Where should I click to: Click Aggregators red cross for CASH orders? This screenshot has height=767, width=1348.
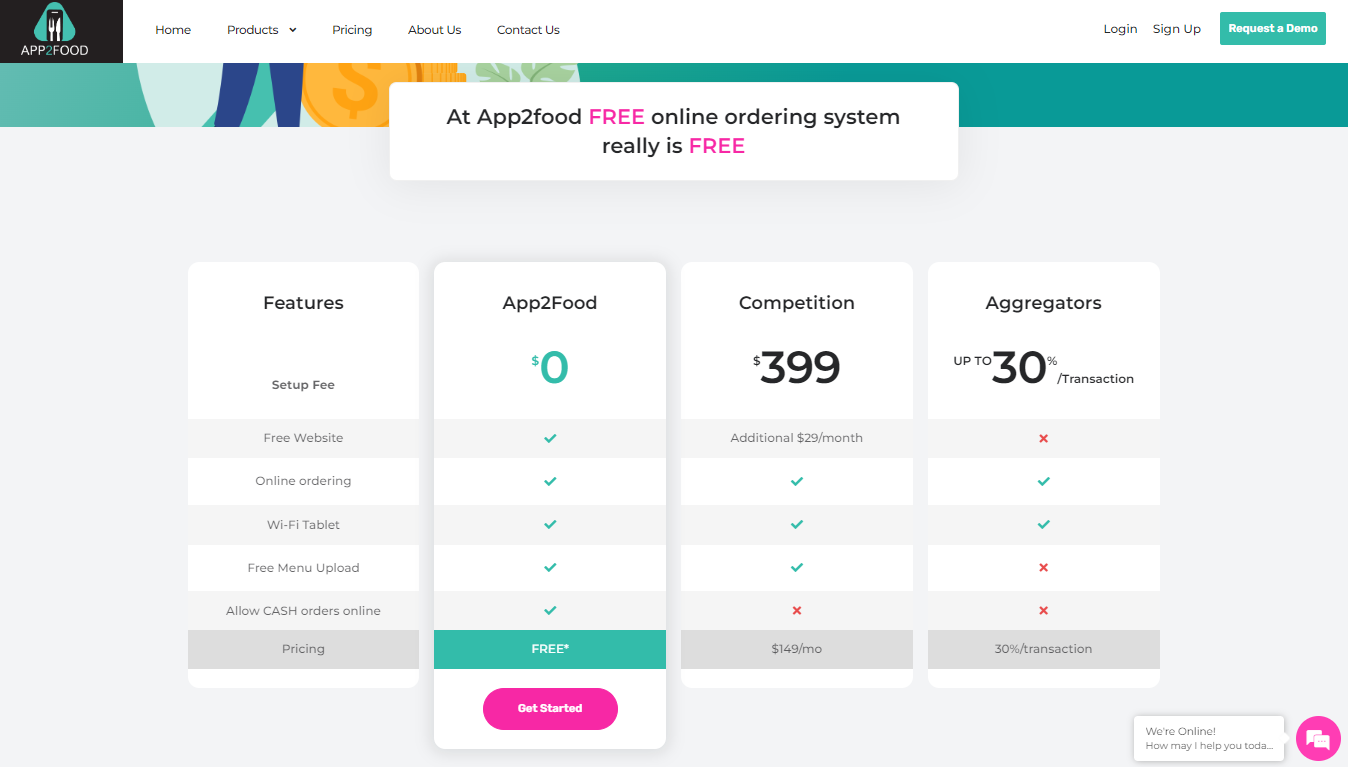tap(1044, 610)
